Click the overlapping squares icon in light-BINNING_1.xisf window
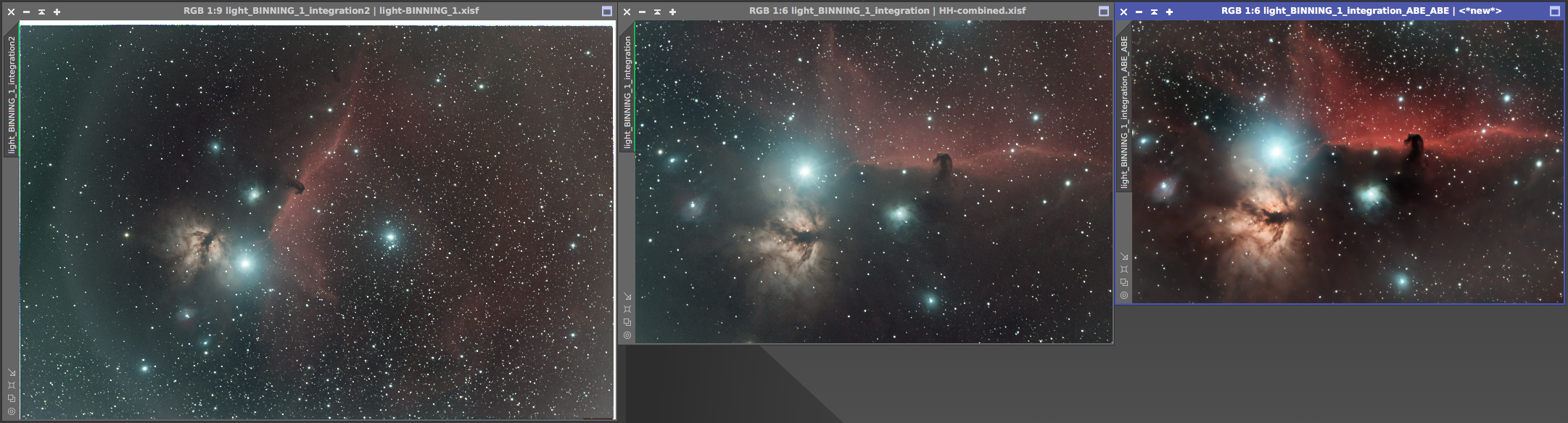The width and height of the screenshot is (1568, 423). pos(12,398)
